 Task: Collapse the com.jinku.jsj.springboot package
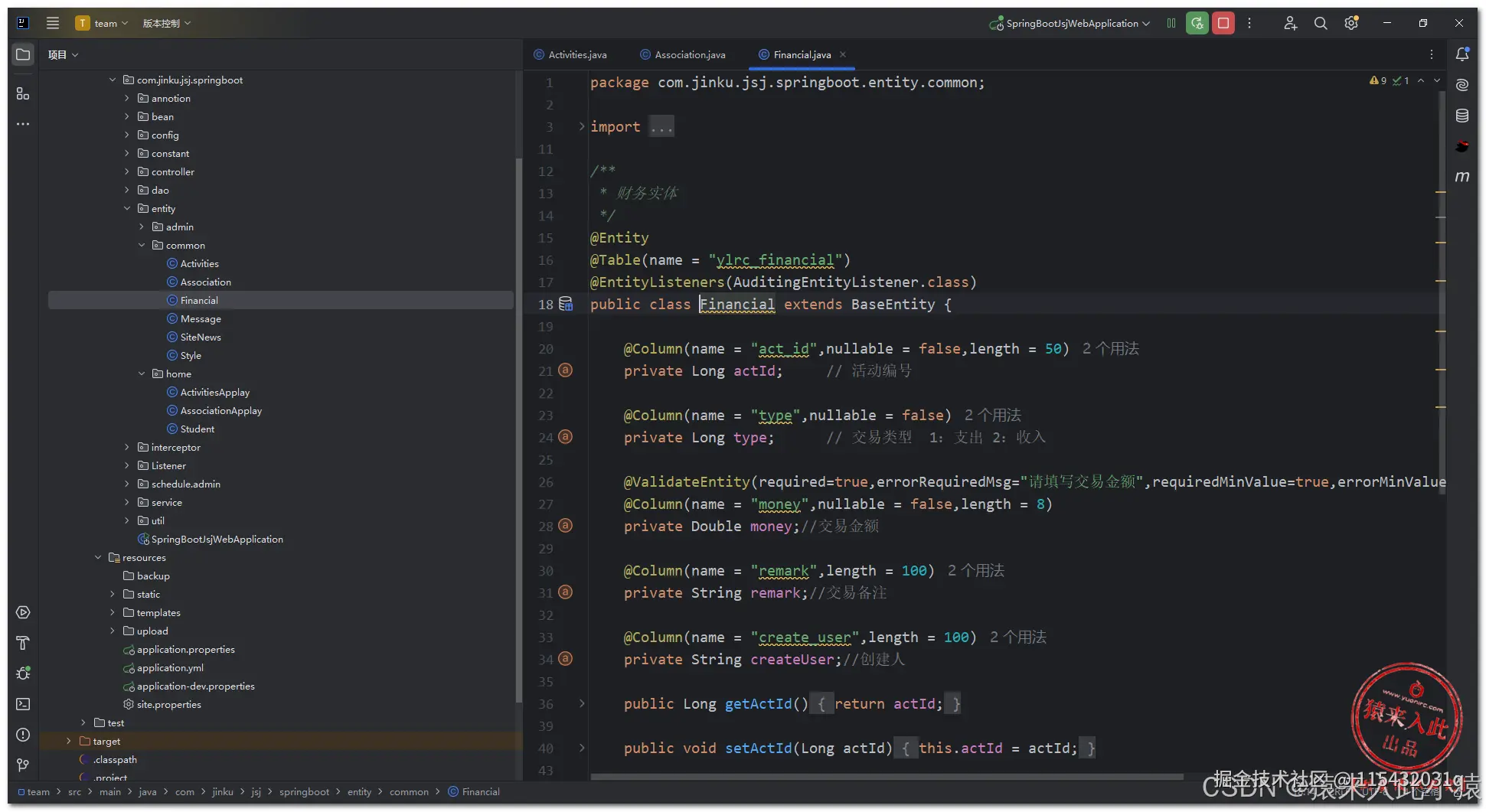[x=113, y=80]
